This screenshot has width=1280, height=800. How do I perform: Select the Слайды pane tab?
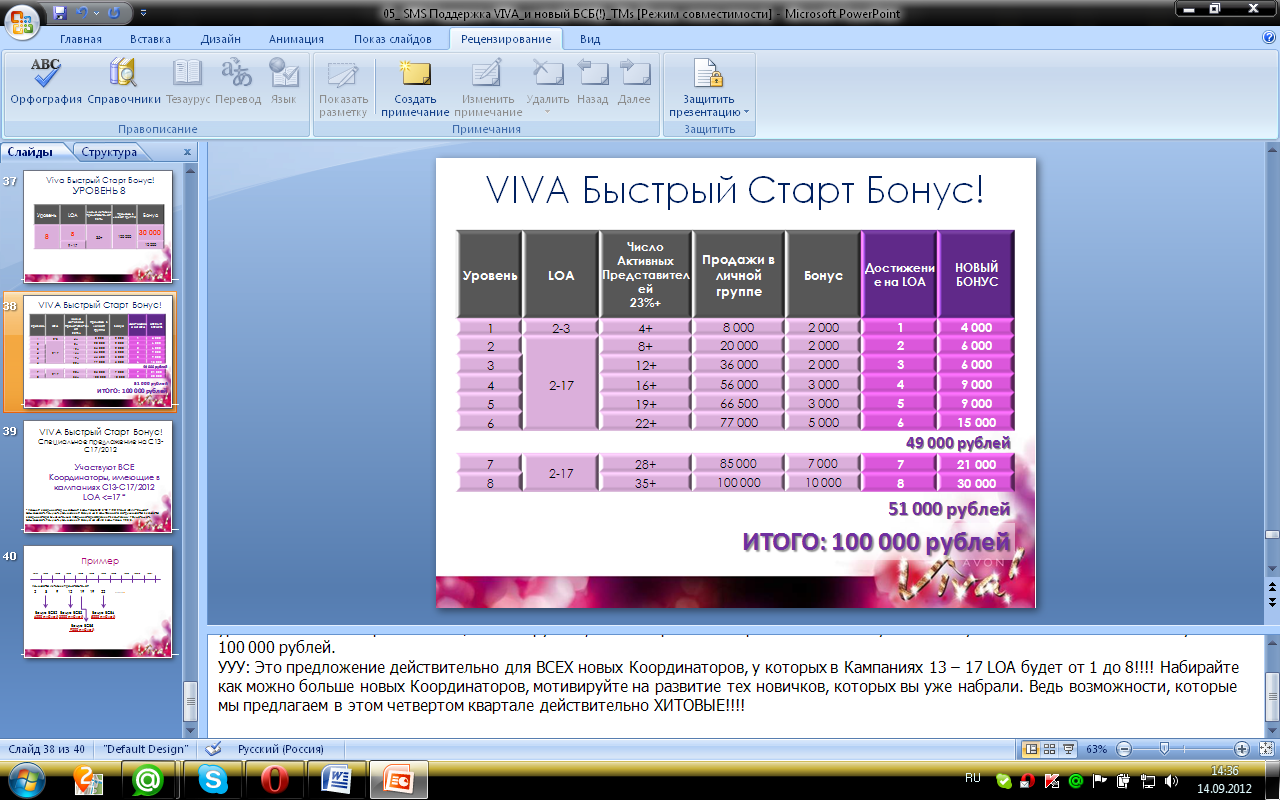click(33, 152)
